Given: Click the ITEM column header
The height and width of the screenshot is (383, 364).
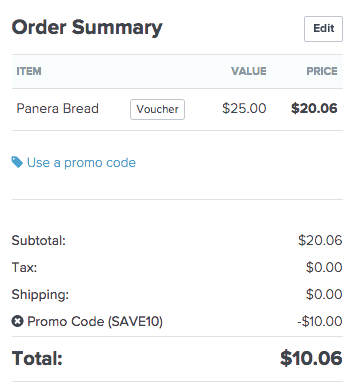Looking at the screenshot, I should coord(29,71).
